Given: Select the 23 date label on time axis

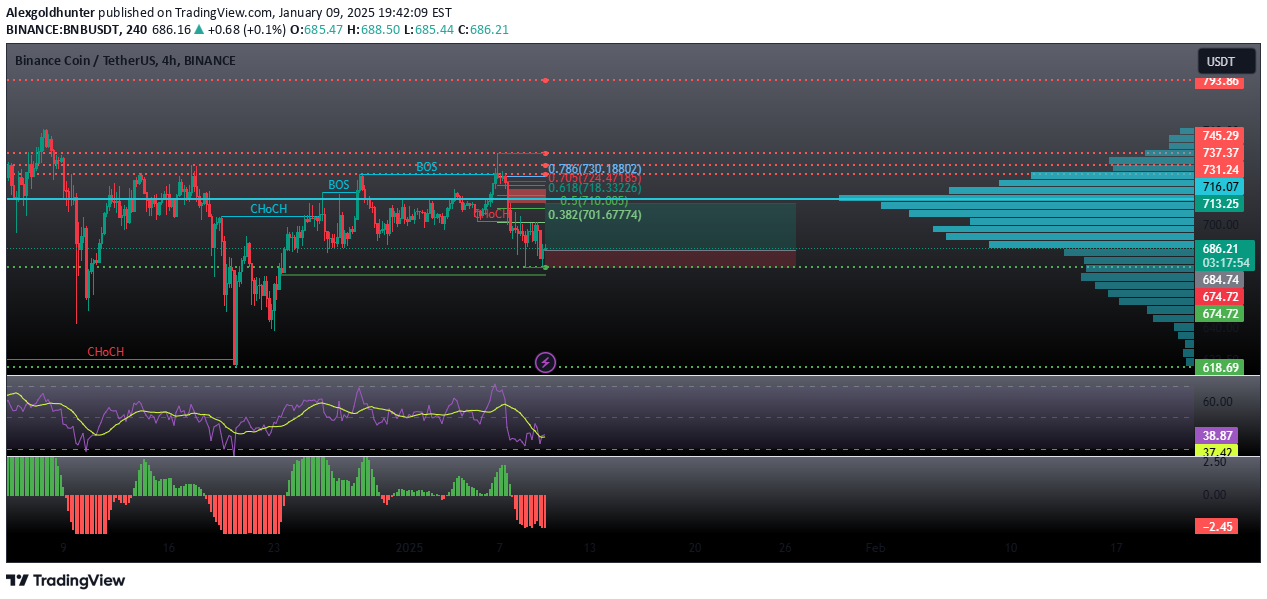Looking at the screenshot, I should coord(274,548).
